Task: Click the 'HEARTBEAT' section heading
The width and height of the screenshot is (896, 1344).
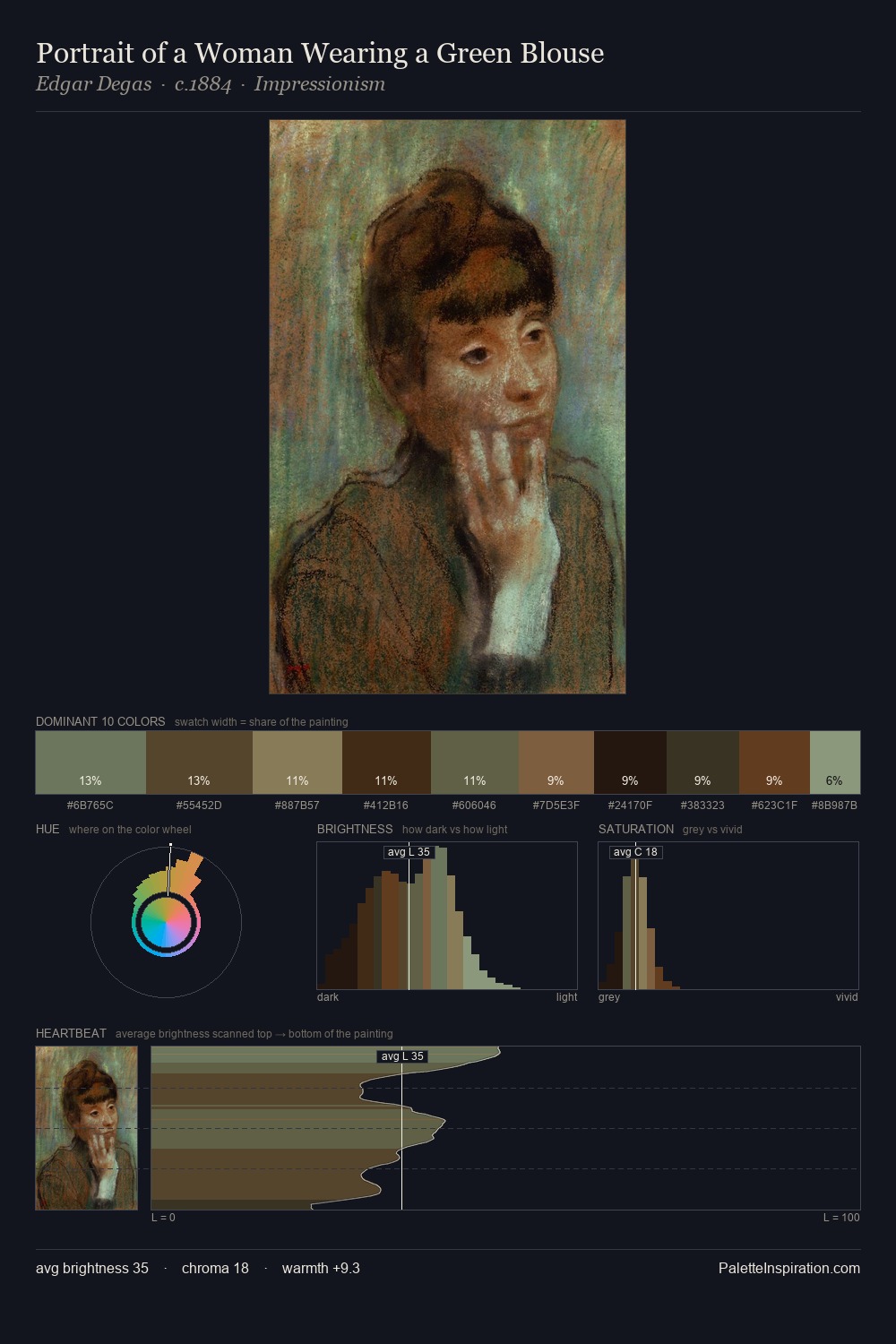Action: (71, 1033)
